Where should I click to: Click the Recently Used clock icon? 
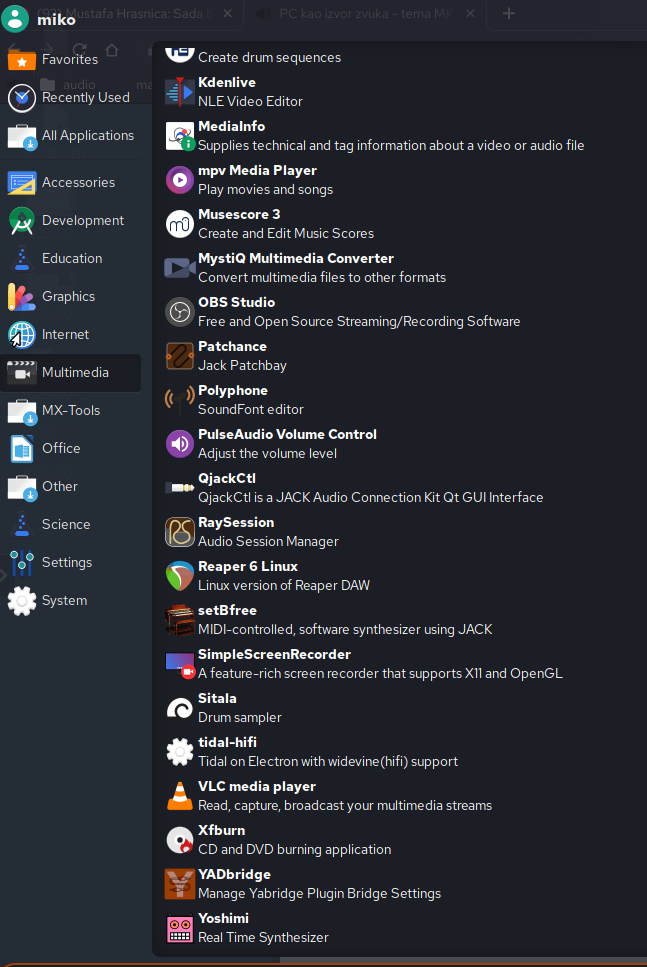22,98
